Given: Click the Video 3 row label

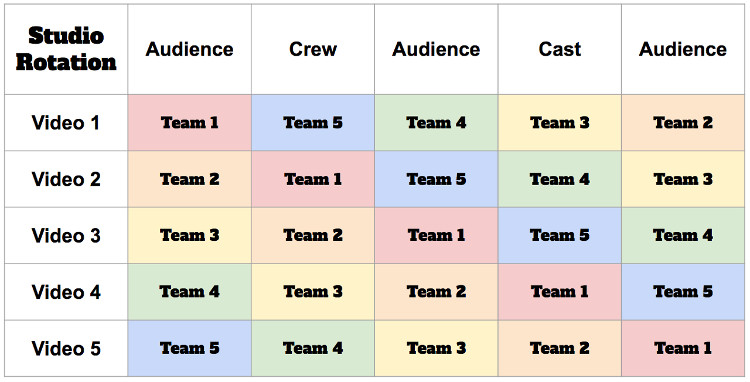Looking at the screenshot, I should coord(66,235).
